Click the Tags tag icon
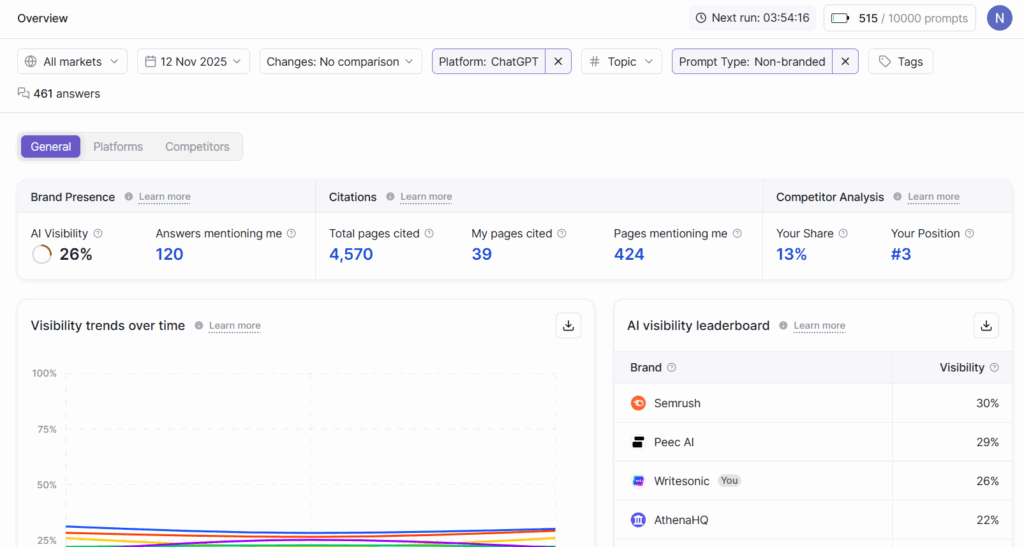 pos(885,61)
